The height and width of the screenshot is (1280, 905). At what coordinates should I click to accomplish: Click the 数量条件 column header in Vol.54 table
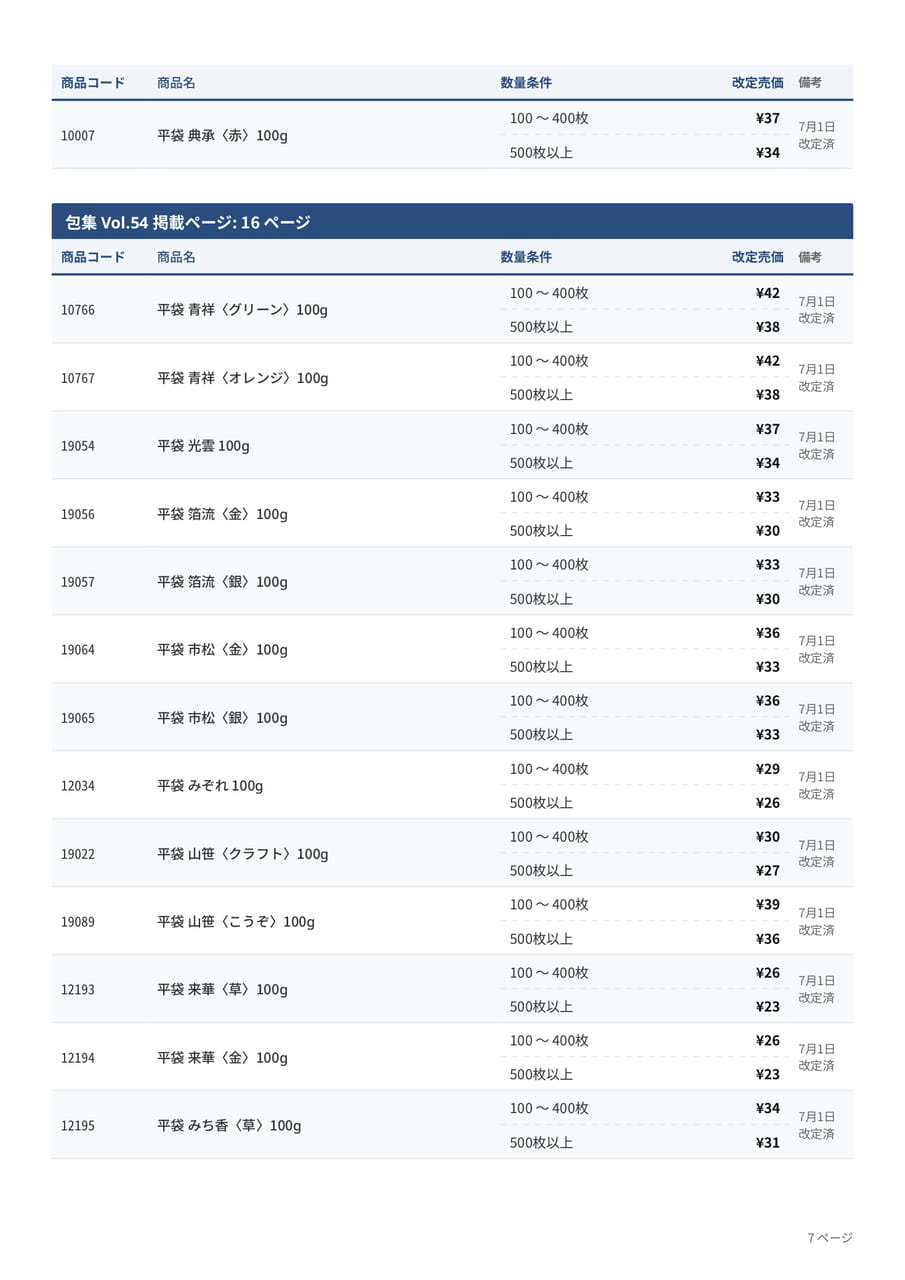click(x=526, y=257)
